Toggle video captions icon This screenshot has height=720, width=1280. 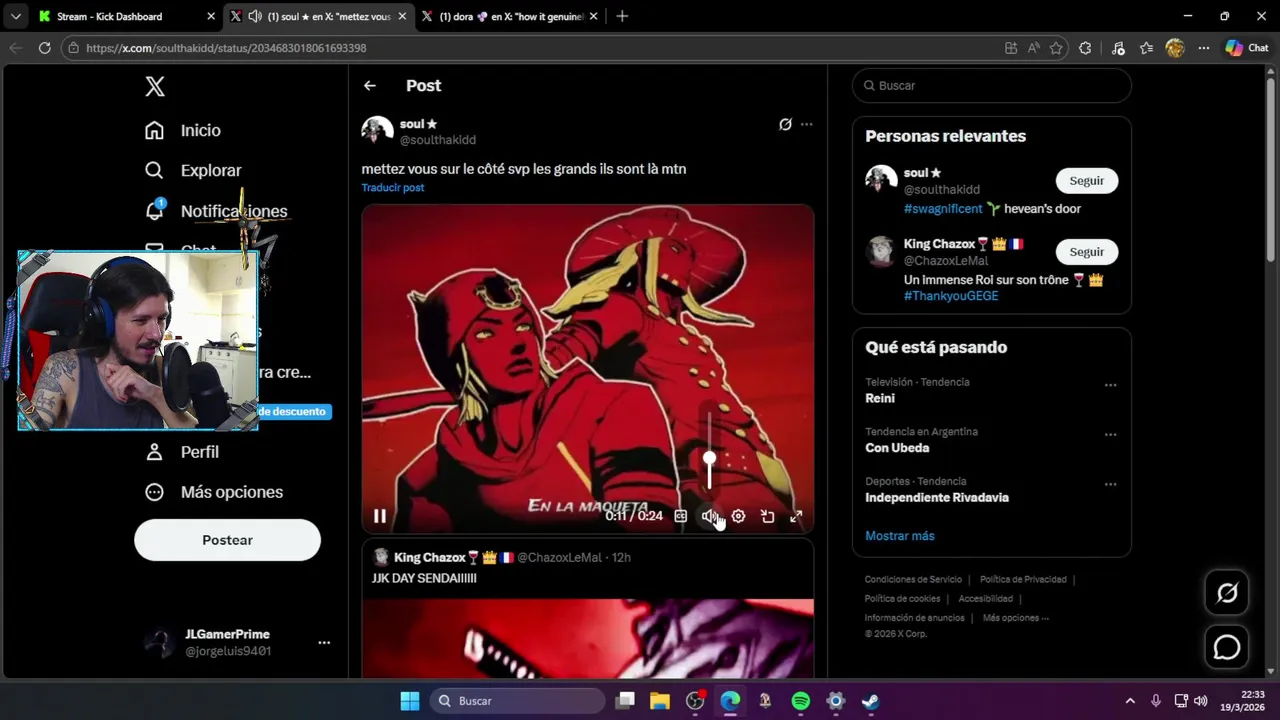pos(681,516)
